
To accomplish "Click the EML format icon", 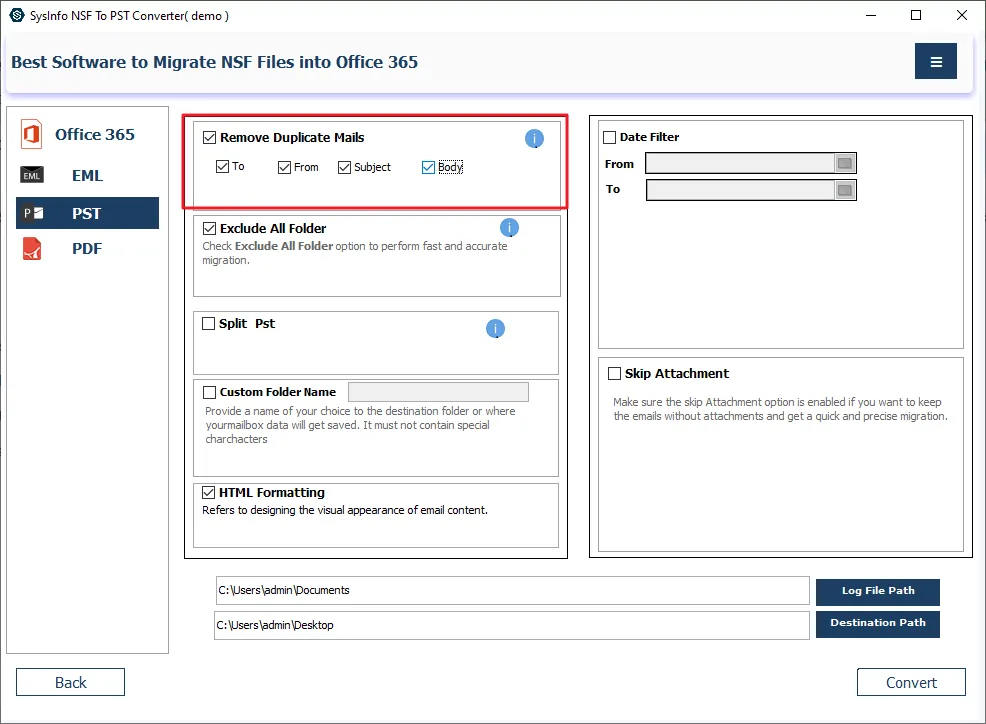I will [x=32, y=176].
